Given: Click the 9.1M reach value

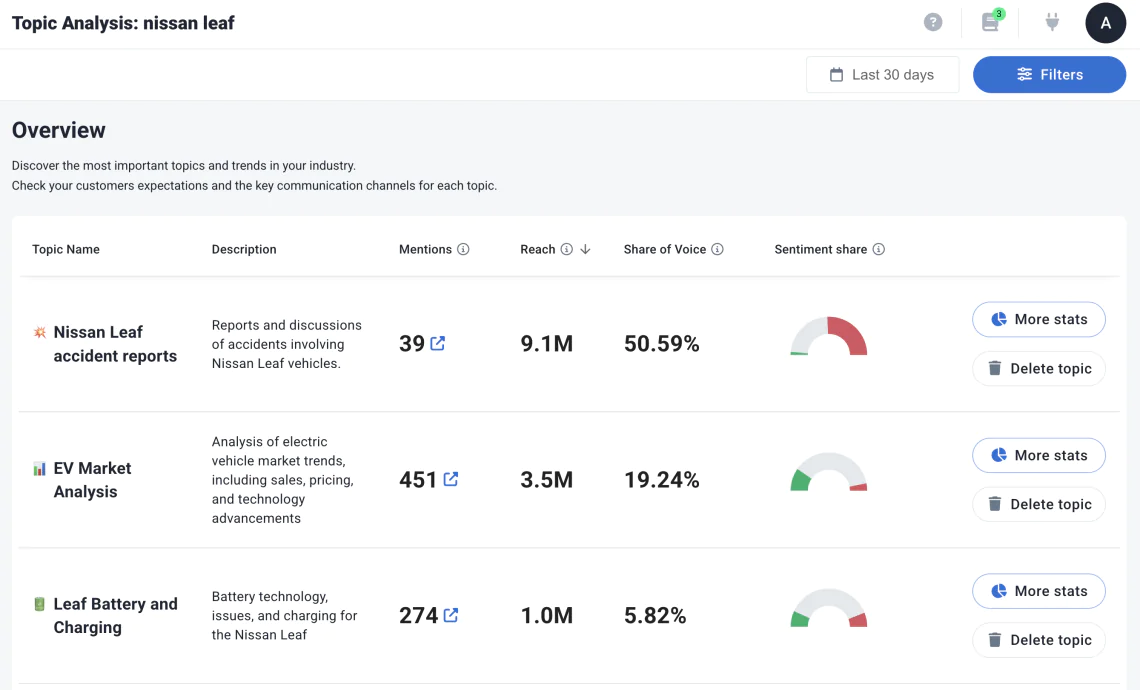Looking at the screenshot, I should coord(547,343).
